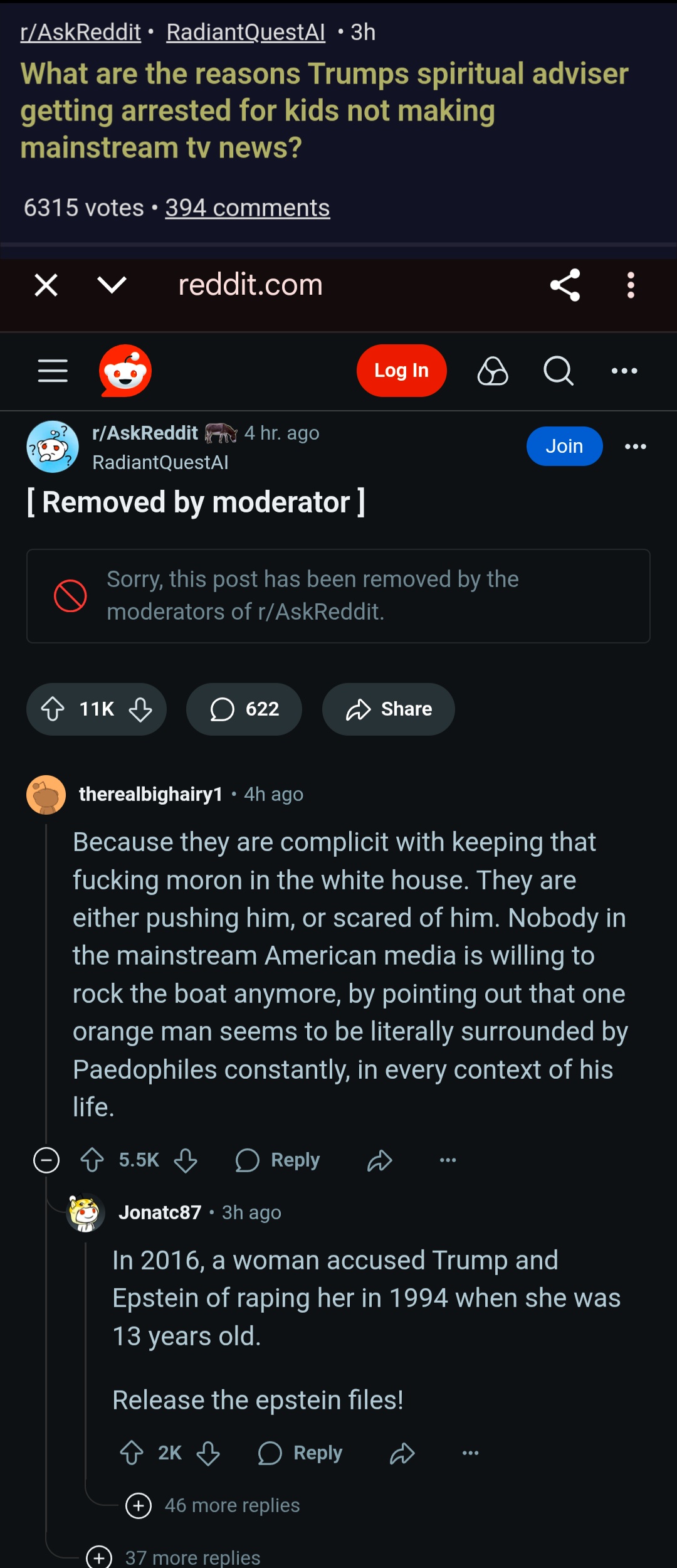Downvote the removed post
677x1568 pixels.
tap(140, 709)
